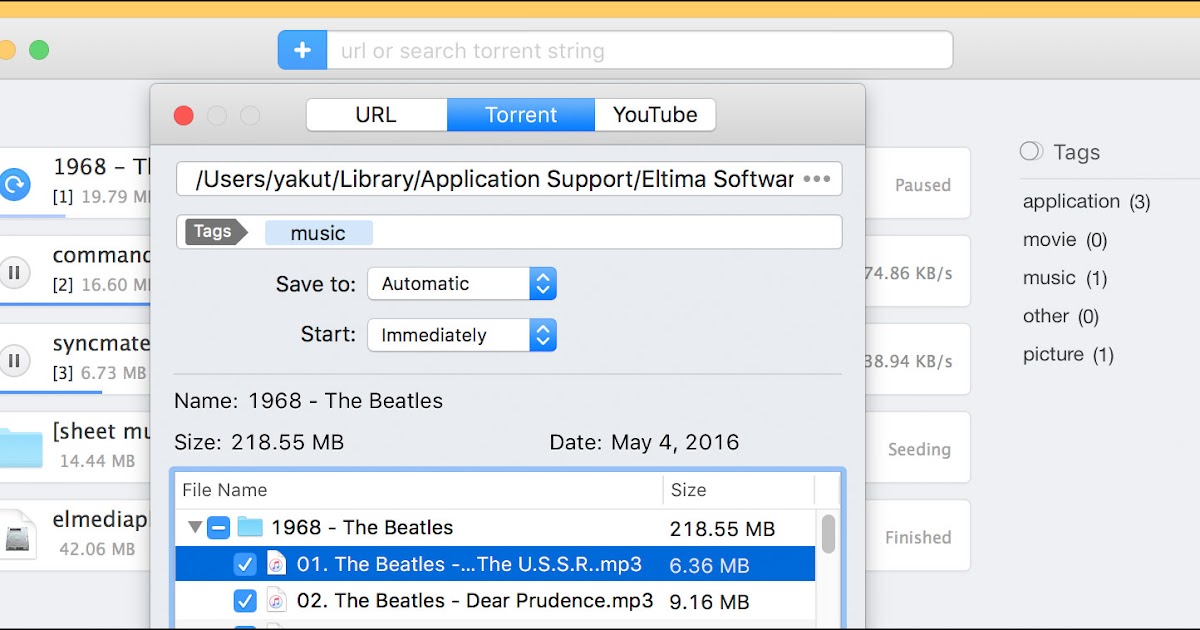Click the 38.94 KB/s speed value
1200x630 pixels.
click(x=908, y=361)
